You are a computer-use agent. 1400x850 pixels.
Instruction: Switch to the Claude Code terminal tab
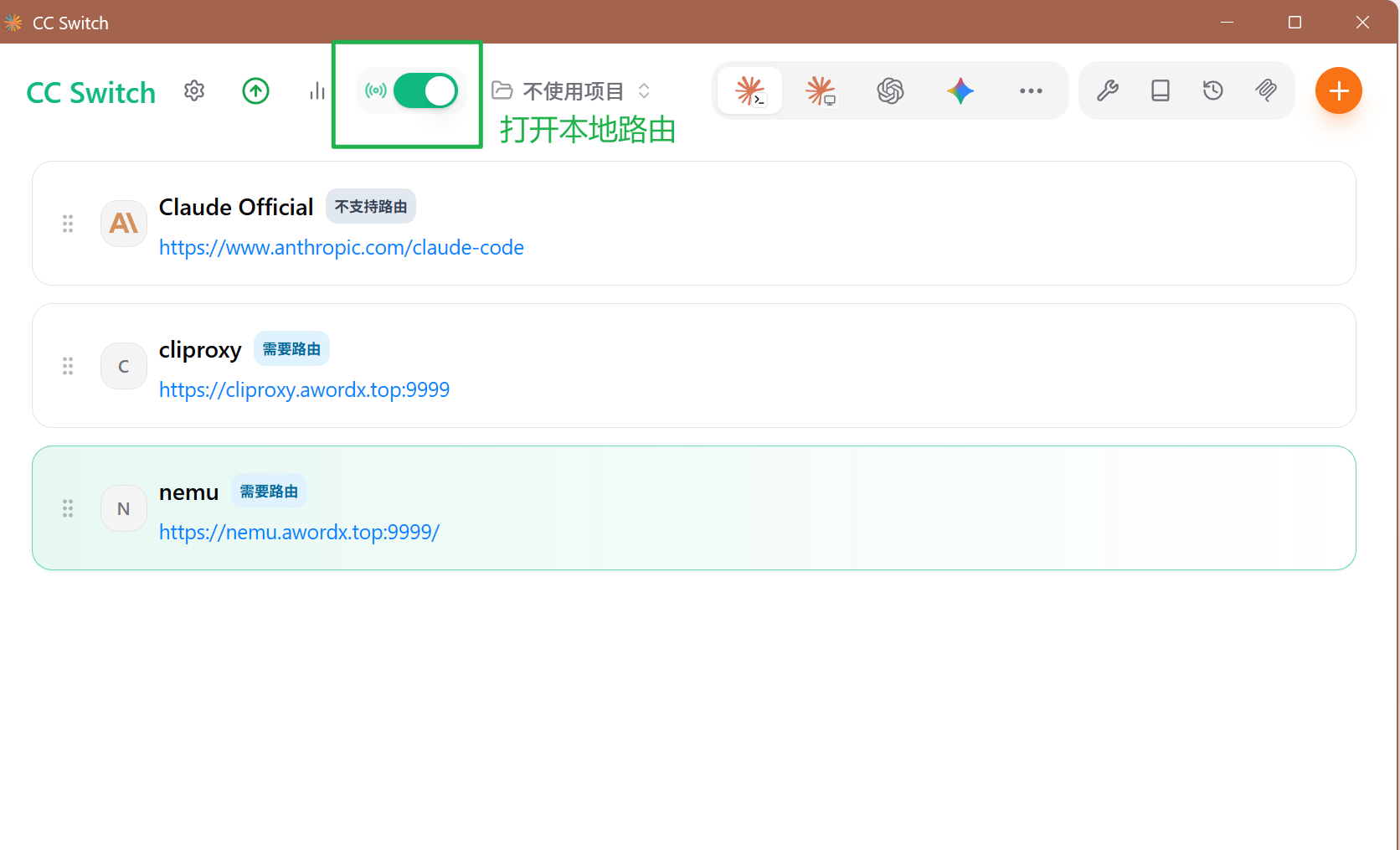pos(750,90)
